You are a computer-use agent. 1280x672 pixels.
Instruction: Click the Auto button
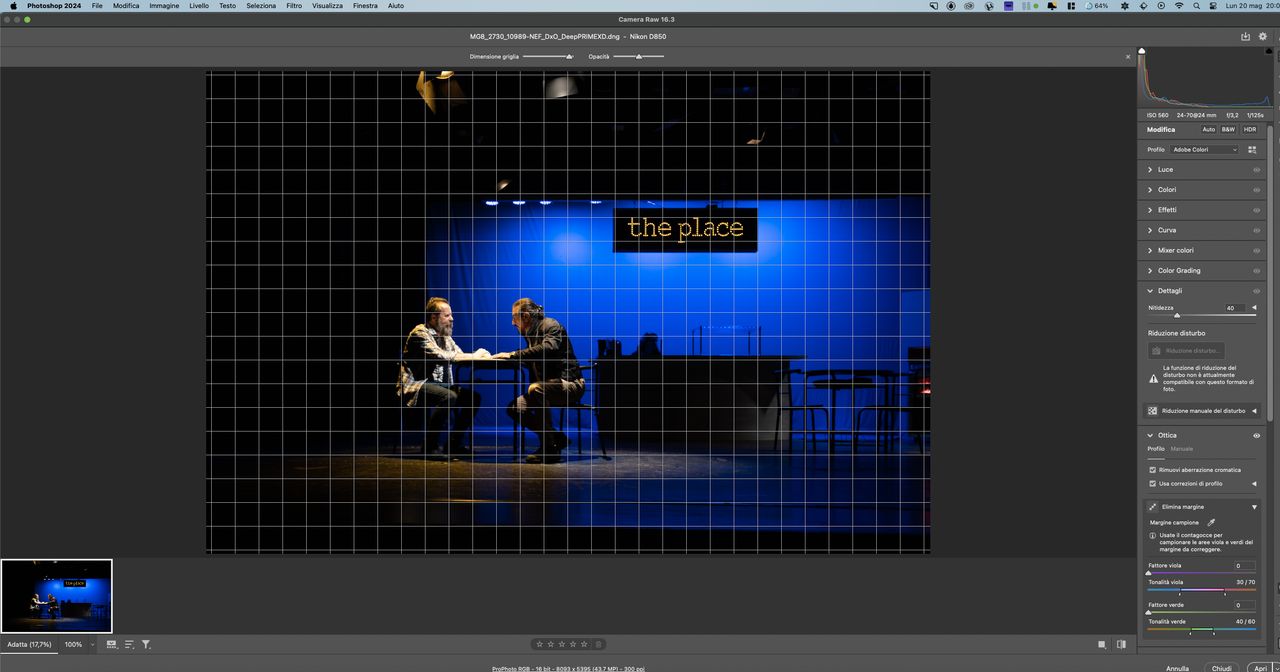[1209, 129]
